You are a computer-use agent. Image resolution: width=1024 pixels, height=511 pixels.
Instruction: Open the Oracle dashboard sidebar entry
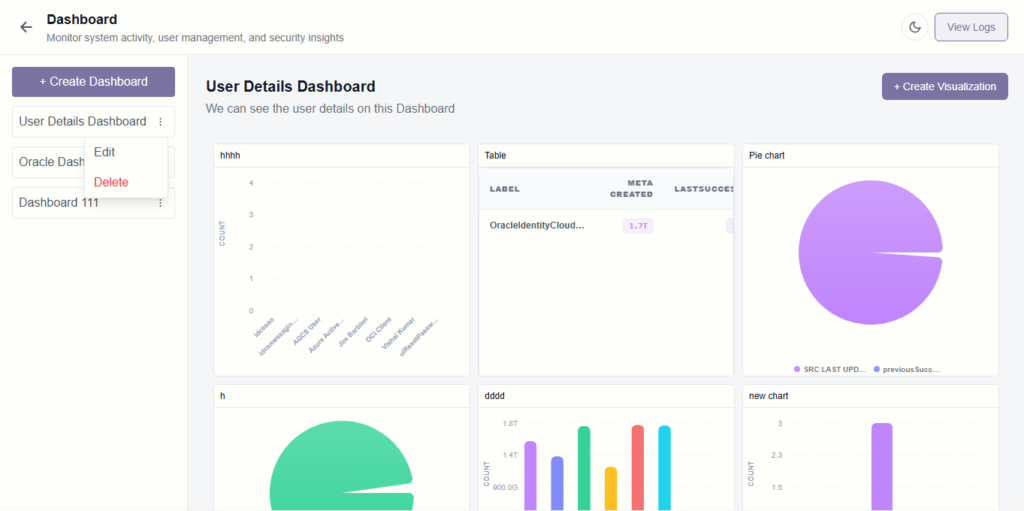tap(50, 162)
